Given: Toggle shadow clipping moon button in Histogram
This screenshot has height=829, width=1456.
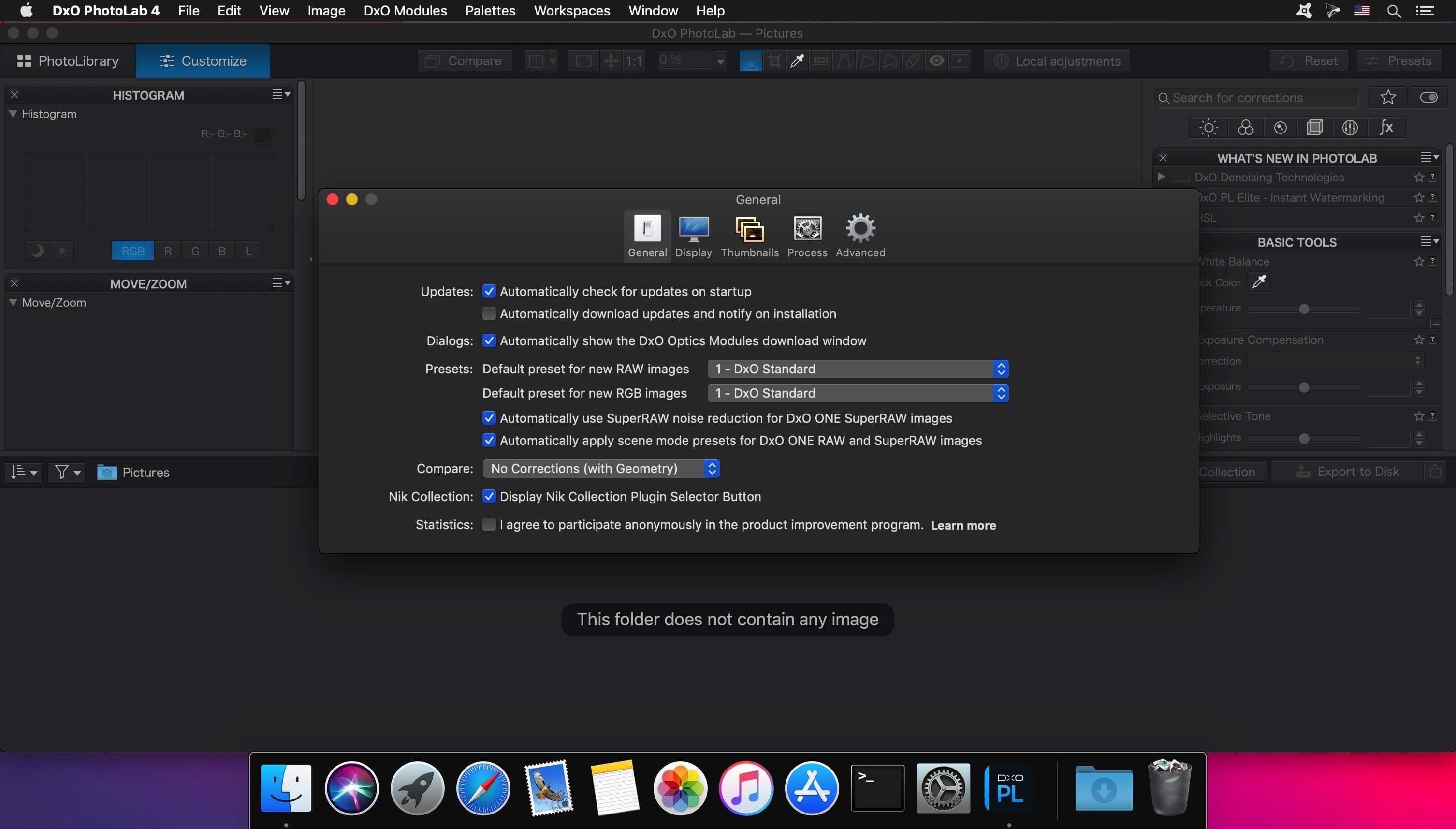Looking at the screenshot, I should 38,251.
